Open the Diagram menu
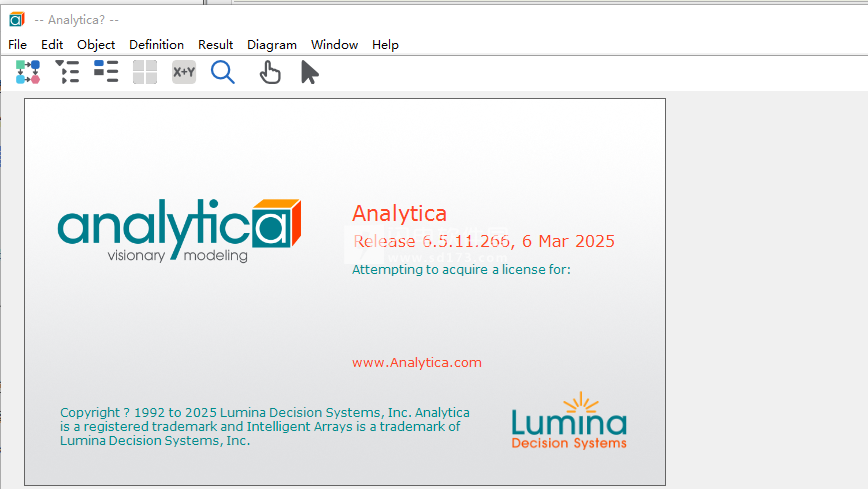 [x=272, y=45]
